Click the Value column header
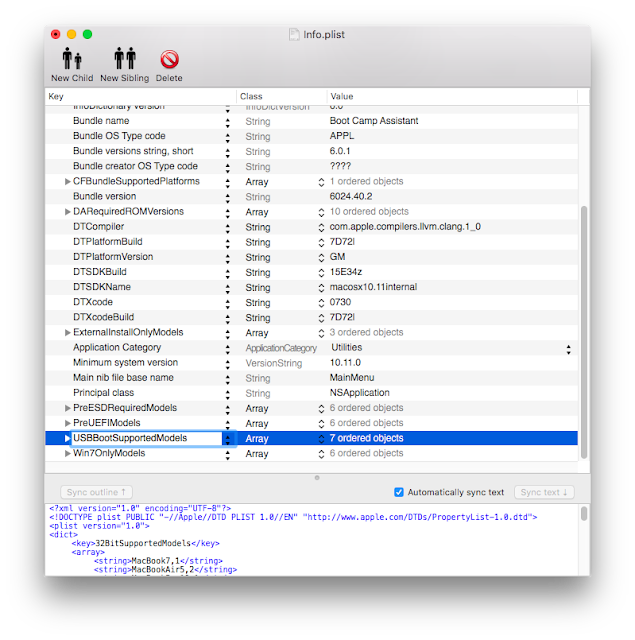The width and height of the screenshot is (635, 640). 452,96
